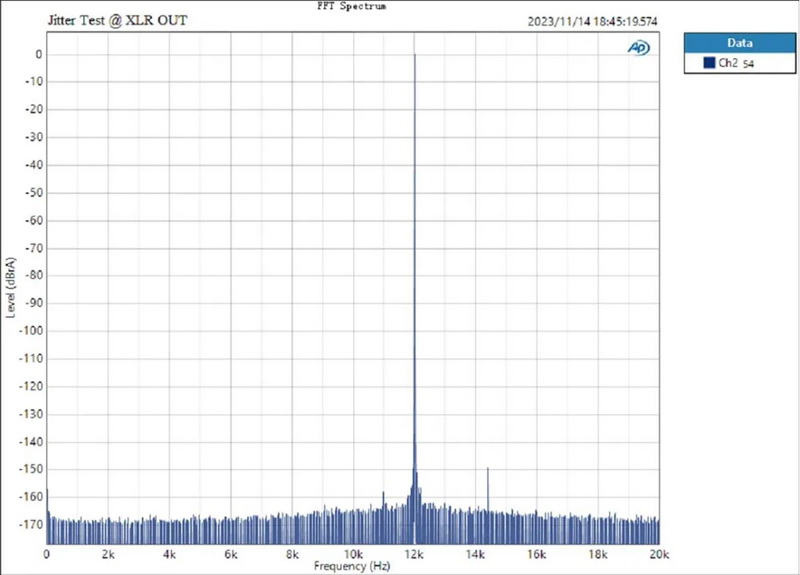Image resolution: width=800 pixels, height=575 pixels.
Task: Click the 10k frequency axis tick label
Action: pyautogui.click(x=353, y=554)
